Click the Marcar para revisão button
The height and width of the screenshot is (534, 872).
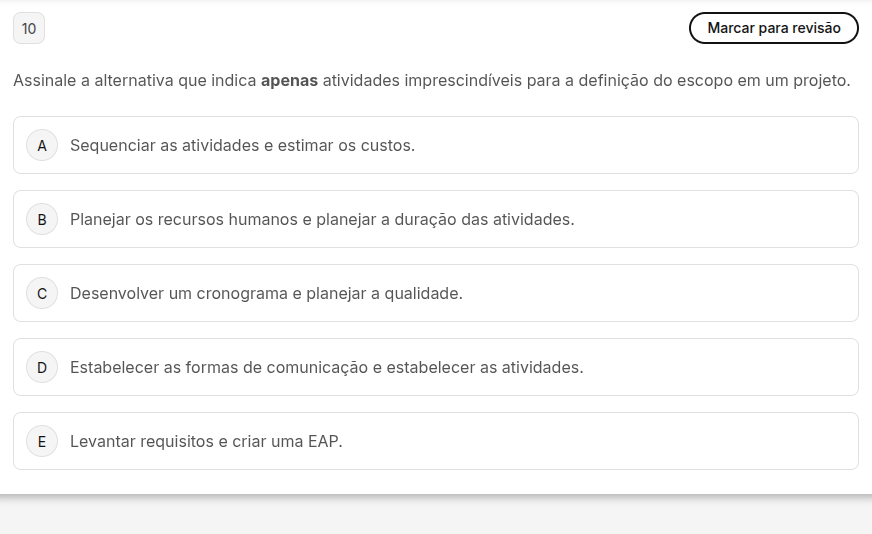pyautogui.click(x=774, y=28)
